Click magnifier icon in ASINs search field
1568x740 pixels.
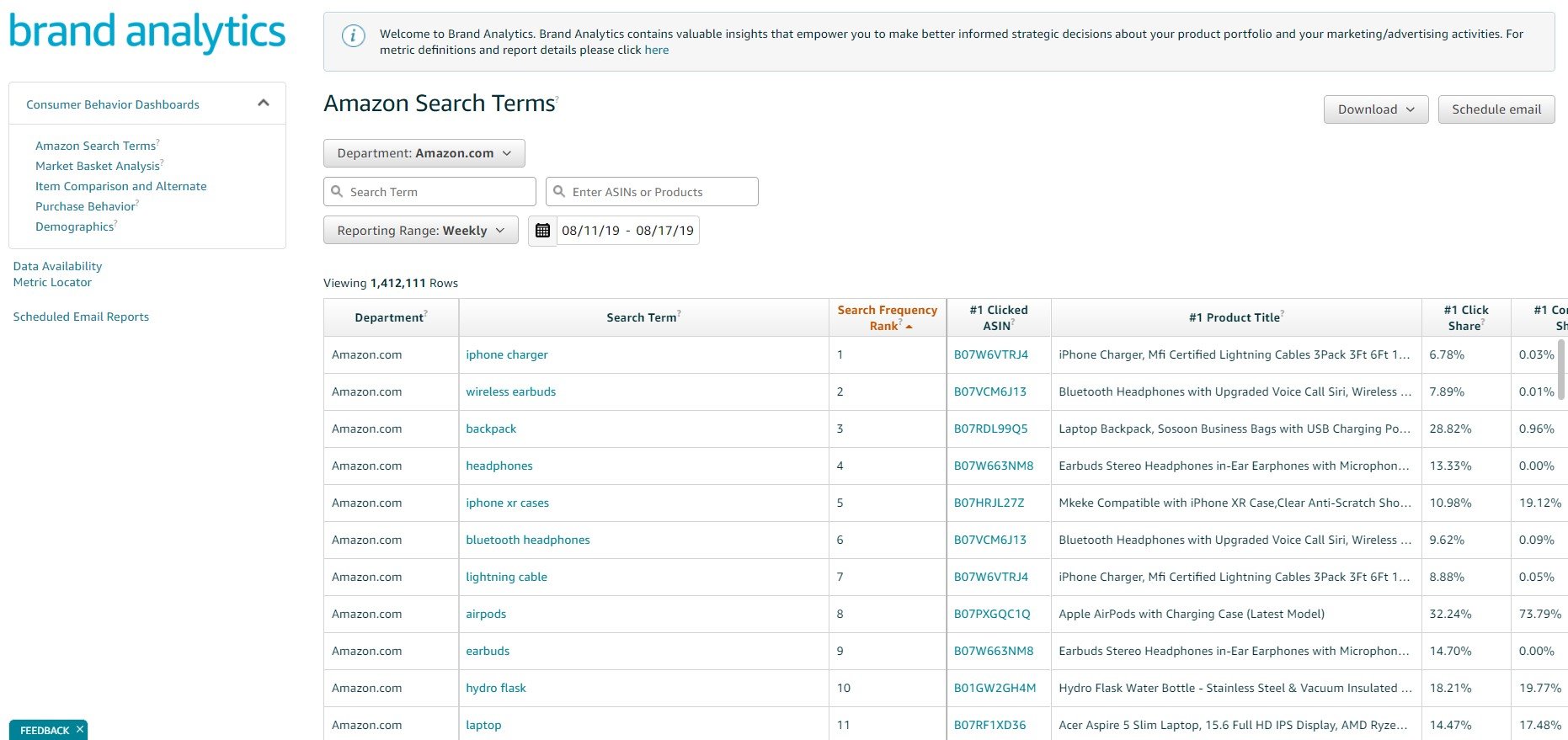point(559,192)
